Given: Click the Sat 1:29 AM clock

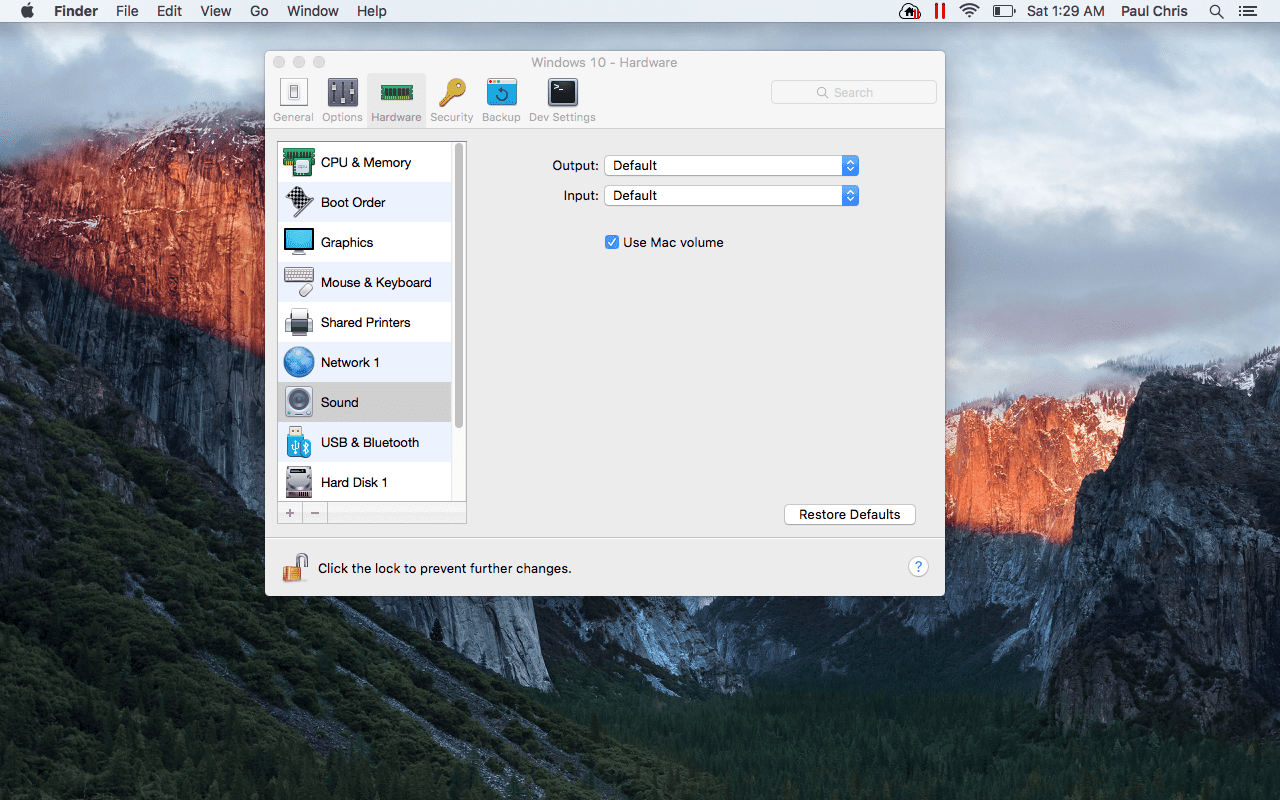Looking at the screenshot, I should point(1066,11).
